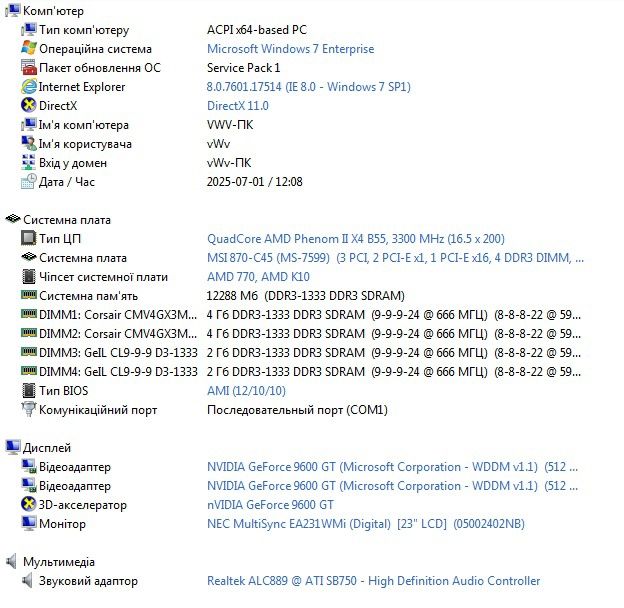Select the vWv user name value

click(218, 144)
